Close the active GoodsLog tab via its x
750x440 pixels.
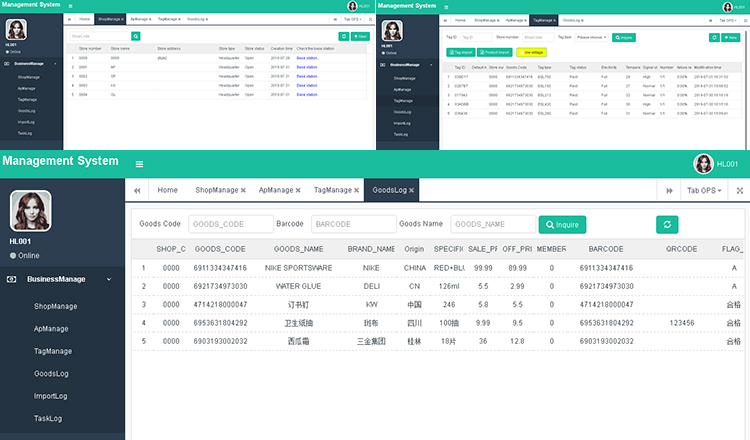coord(411,190)
